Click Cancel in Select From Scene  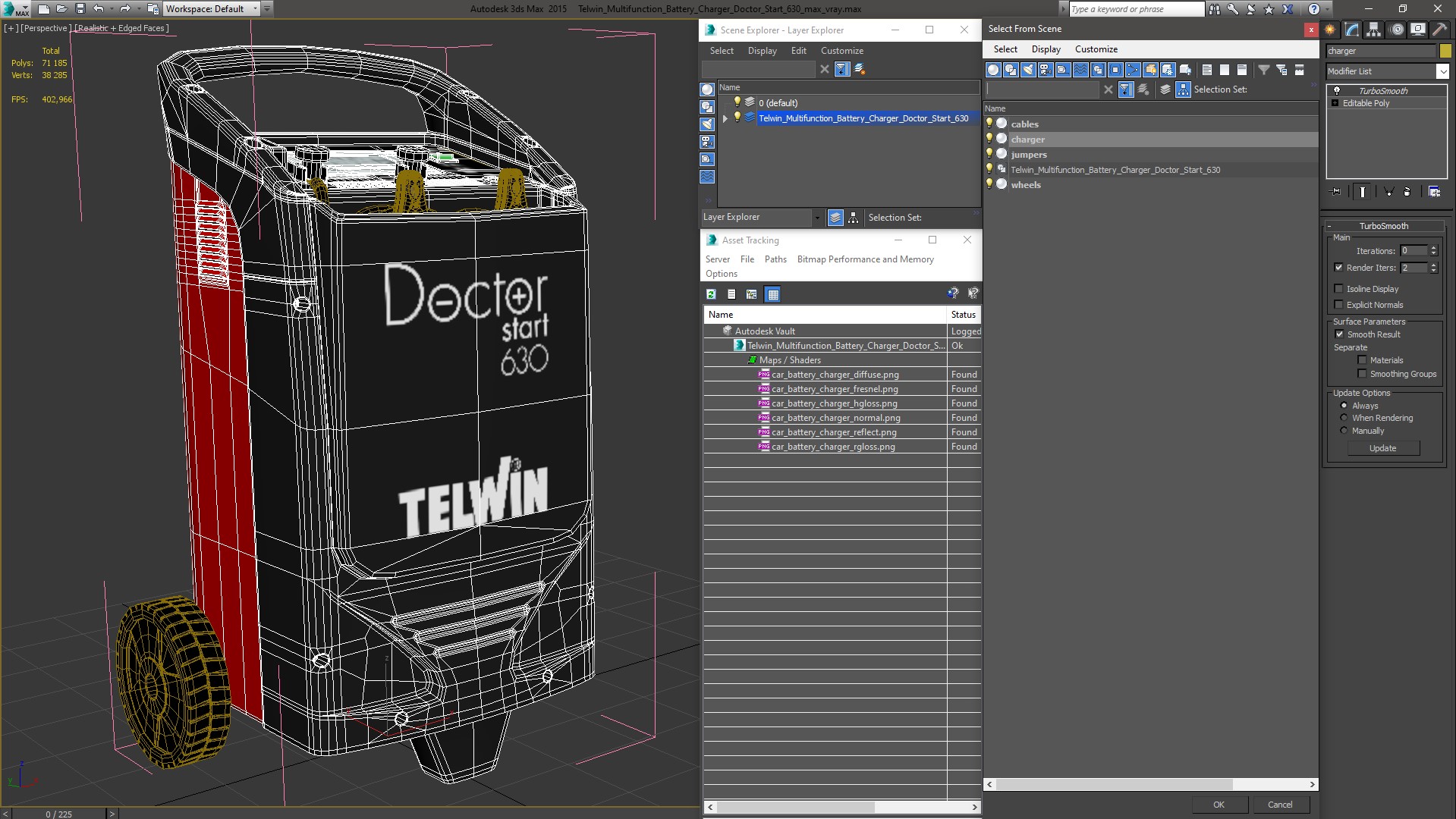pos(1280,805)
